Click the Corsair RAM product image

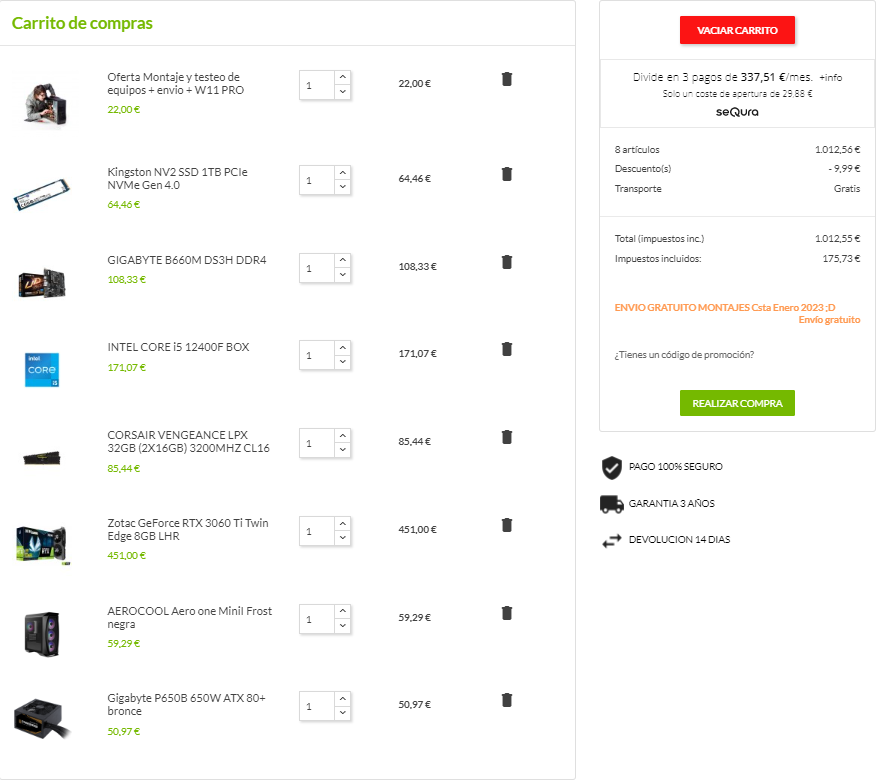click(x=42, y=459)
